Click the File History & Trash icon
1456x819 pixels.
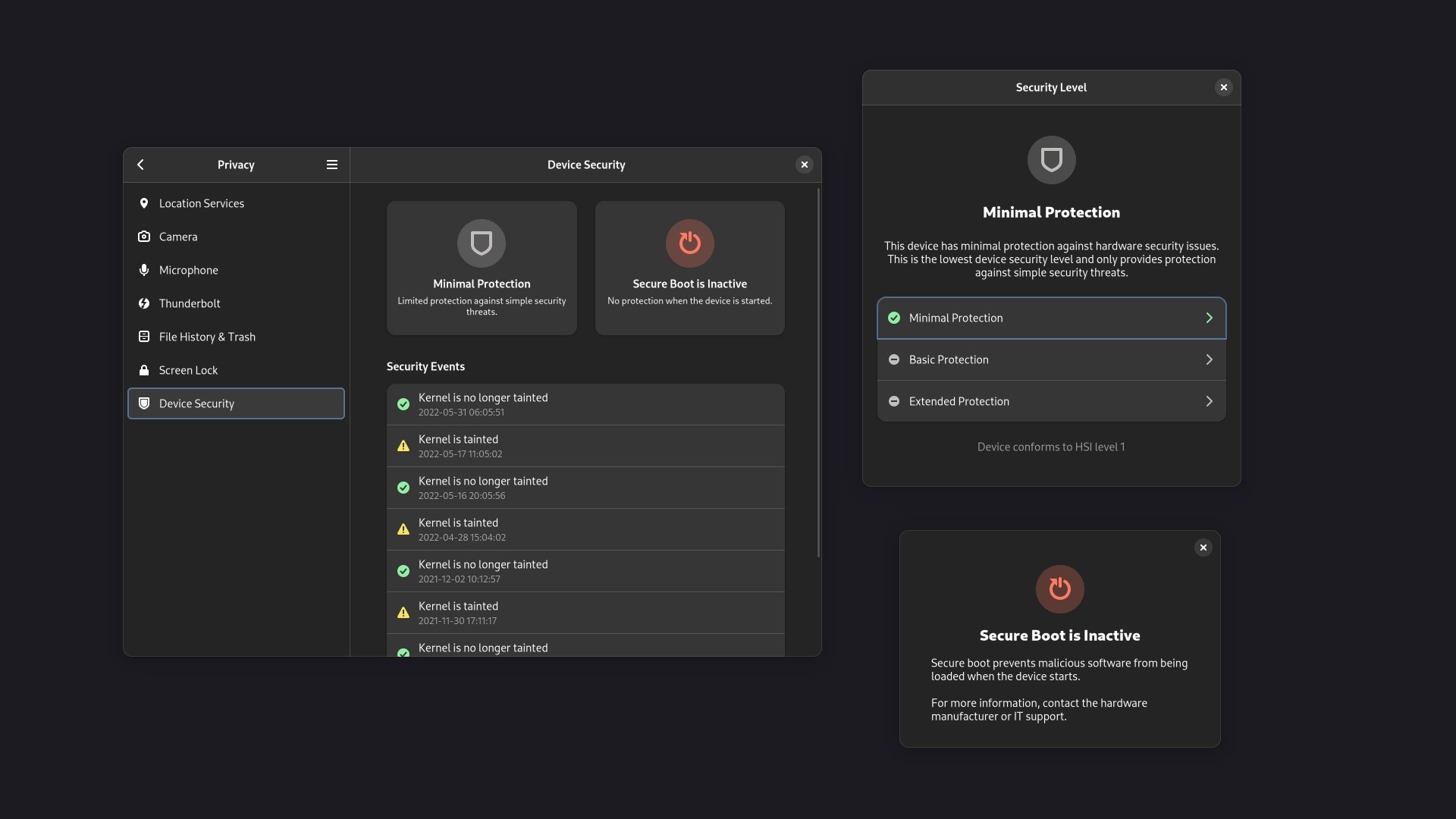144,337
